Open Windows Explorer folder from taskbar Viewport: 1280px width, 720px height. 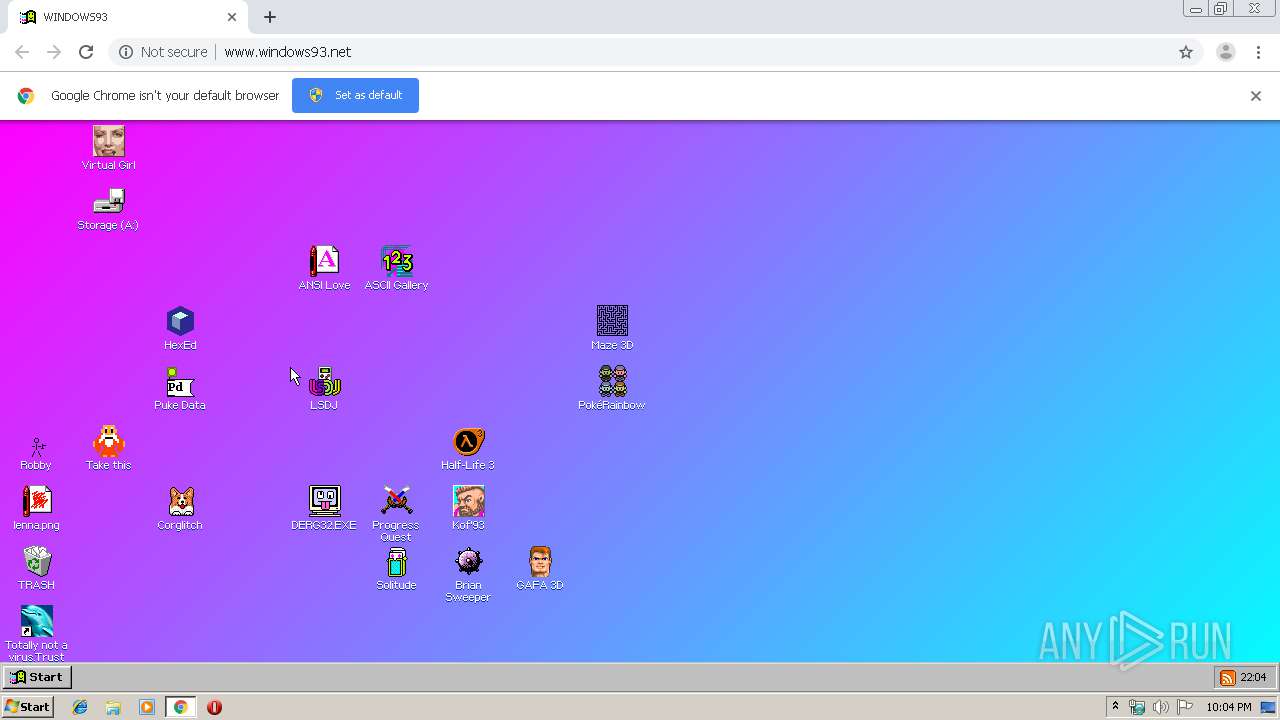(113, 707)
